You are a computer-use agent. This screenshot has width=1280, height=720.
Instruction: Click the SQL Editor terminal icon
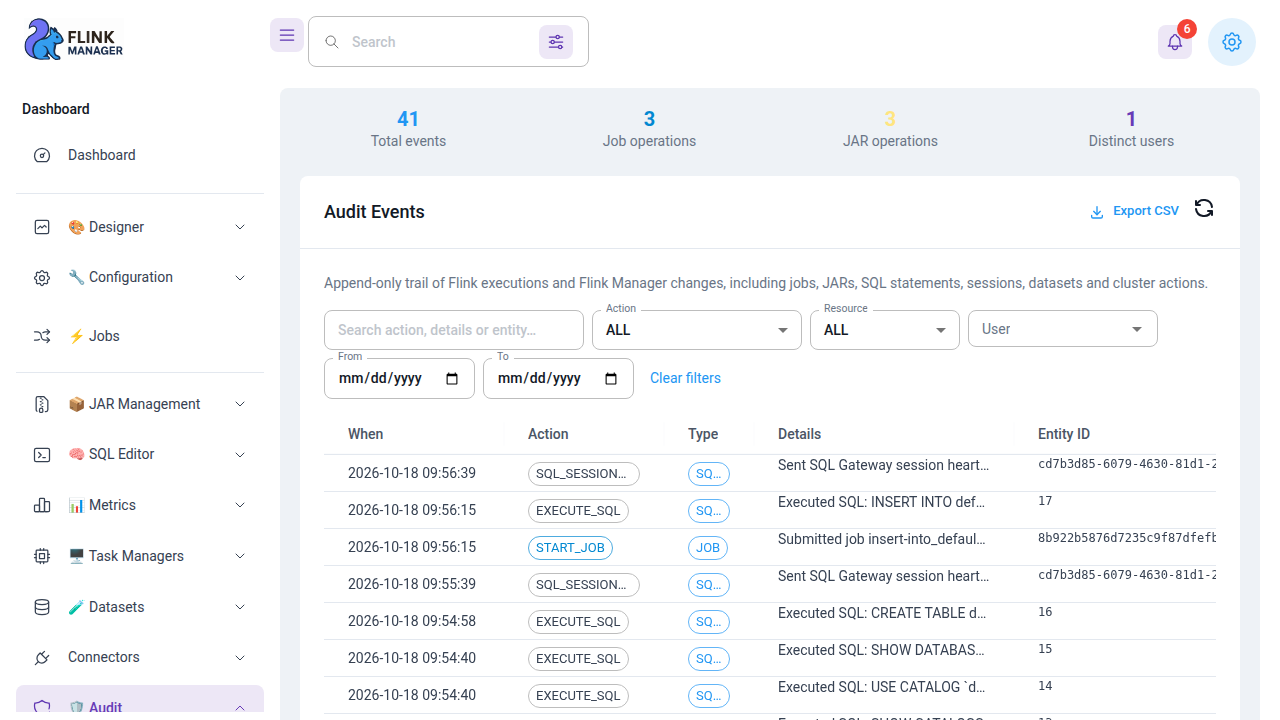(x=42, y=455)
